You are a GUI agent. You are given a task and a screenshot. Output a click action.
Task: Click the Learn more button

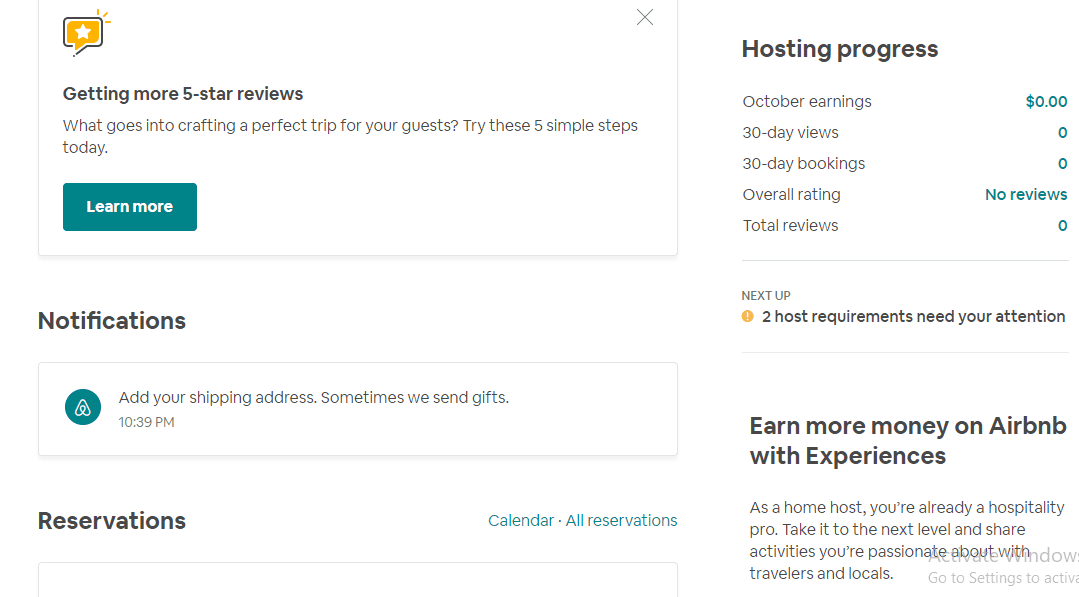129,207
